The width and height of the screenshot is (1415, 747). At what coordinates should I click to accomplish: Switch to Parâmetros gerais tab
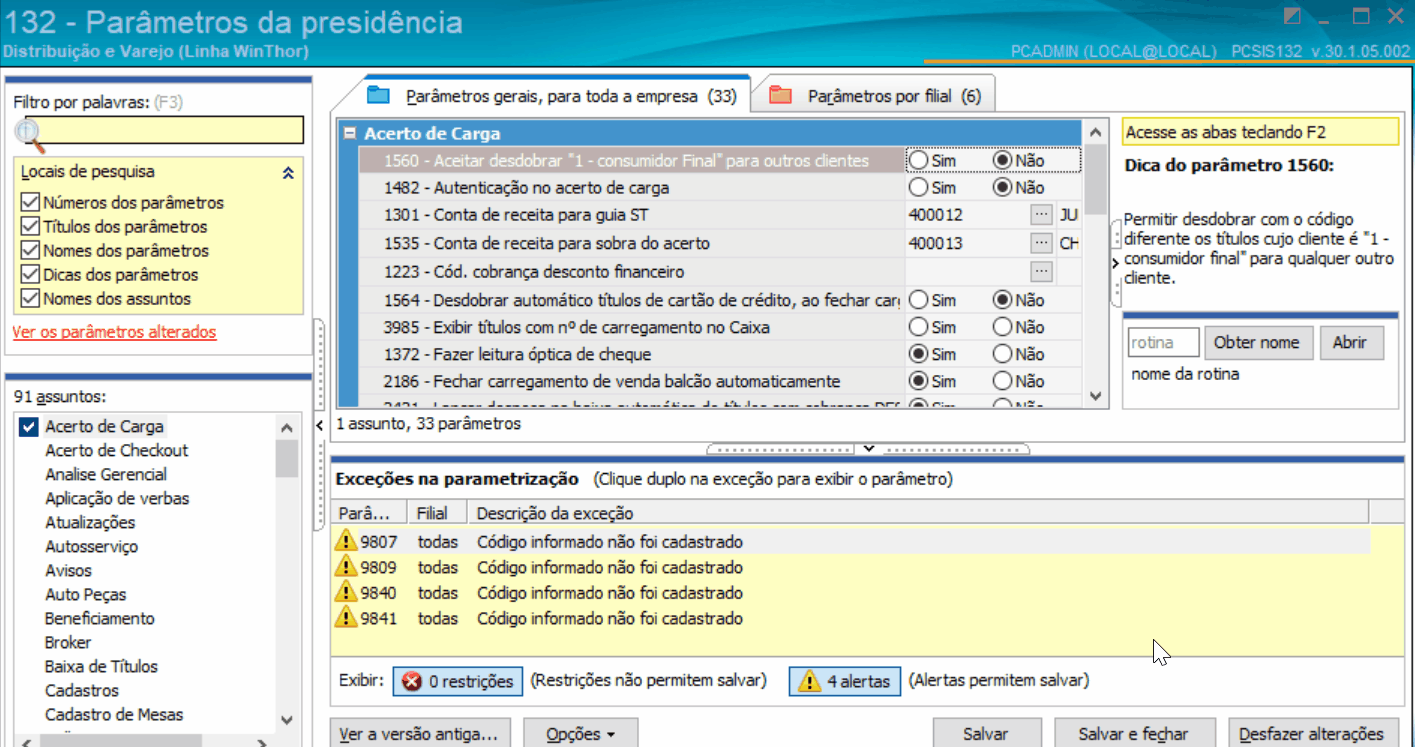coord(555,96)
